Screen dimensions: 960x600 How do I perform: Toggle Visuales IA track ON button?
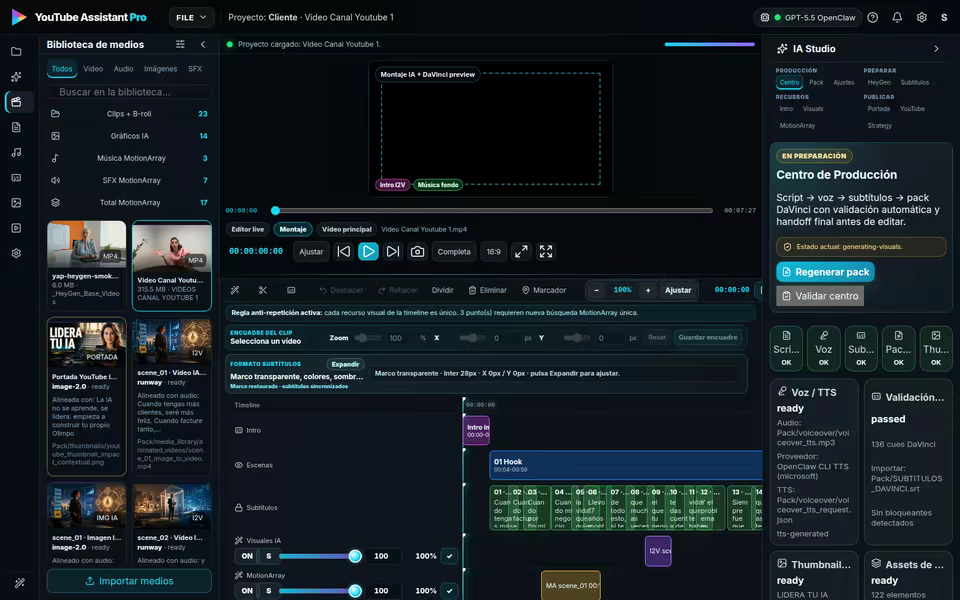[x=247, y=556]
